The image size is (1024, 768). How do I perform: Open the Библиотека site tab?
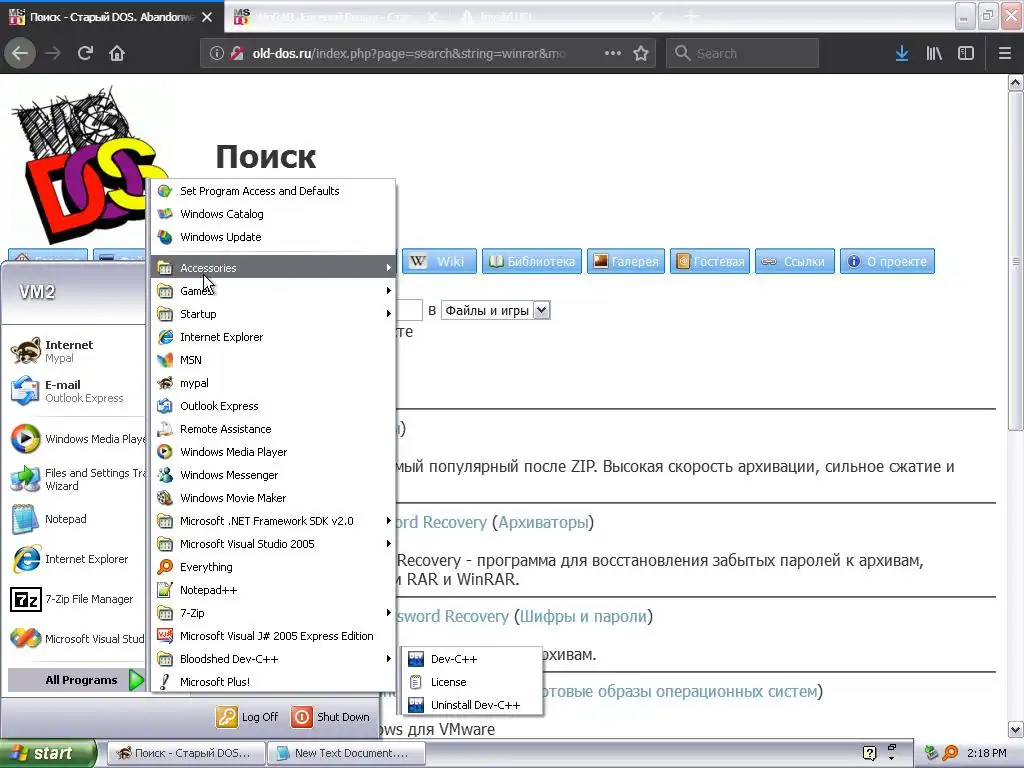532,261
